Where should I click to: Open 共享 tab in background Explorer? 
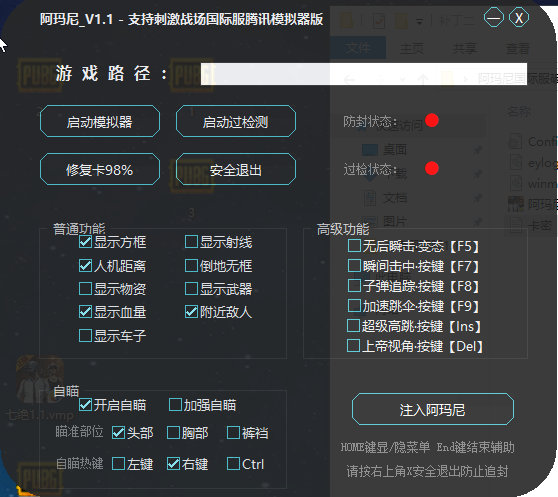pyautogui.click(x=464, y=48)
